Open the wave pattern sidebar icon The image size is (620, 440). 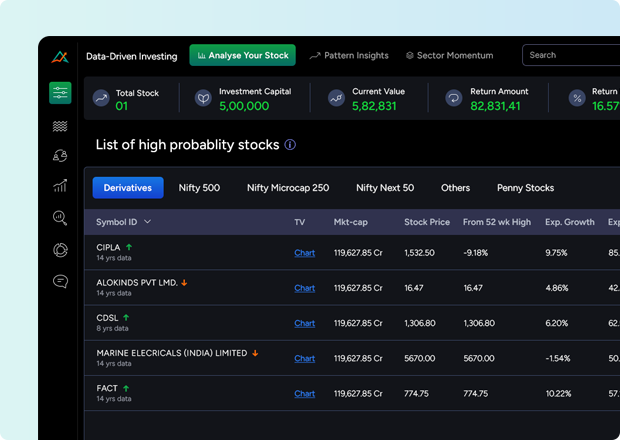coord(60,126)
